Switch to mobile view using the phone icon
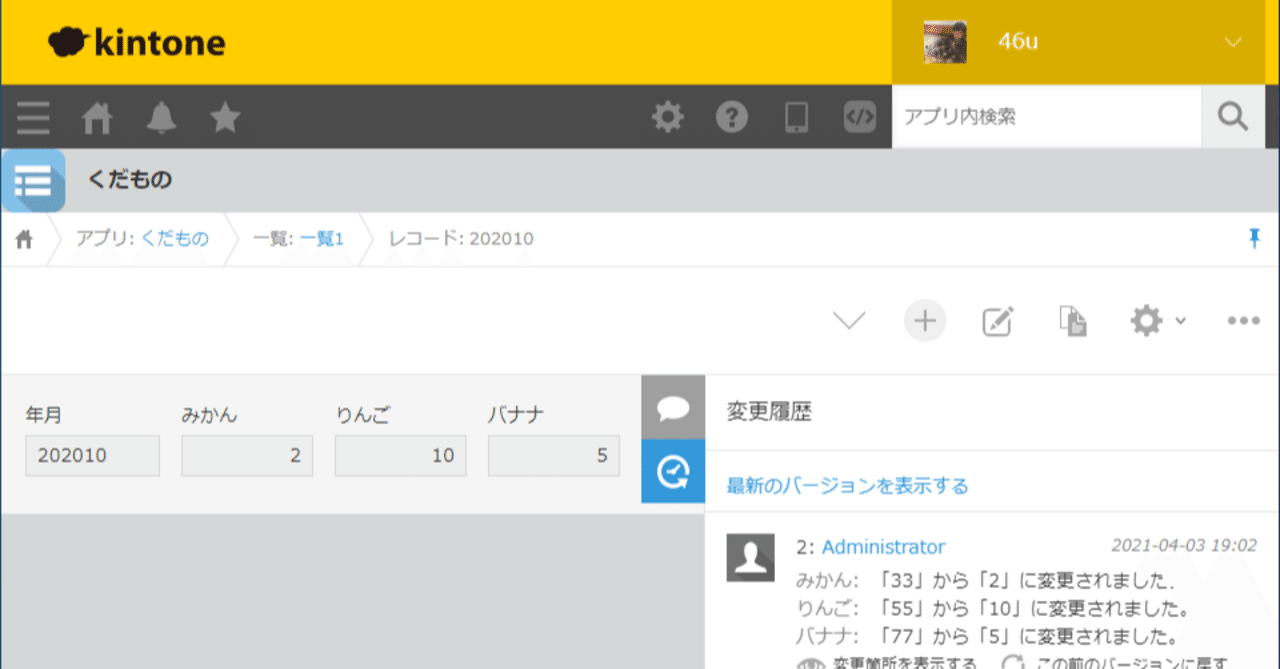 tap(796, 117)
